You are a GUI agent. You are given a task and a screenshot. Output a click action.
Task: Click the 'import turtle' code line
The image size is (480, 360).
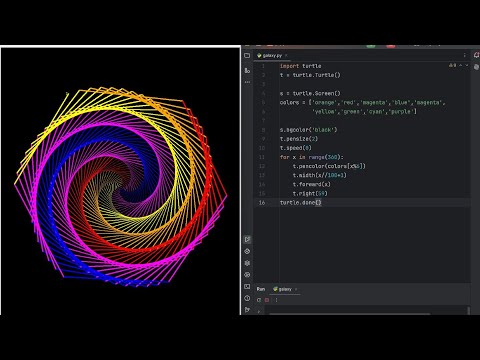(300, 66)
